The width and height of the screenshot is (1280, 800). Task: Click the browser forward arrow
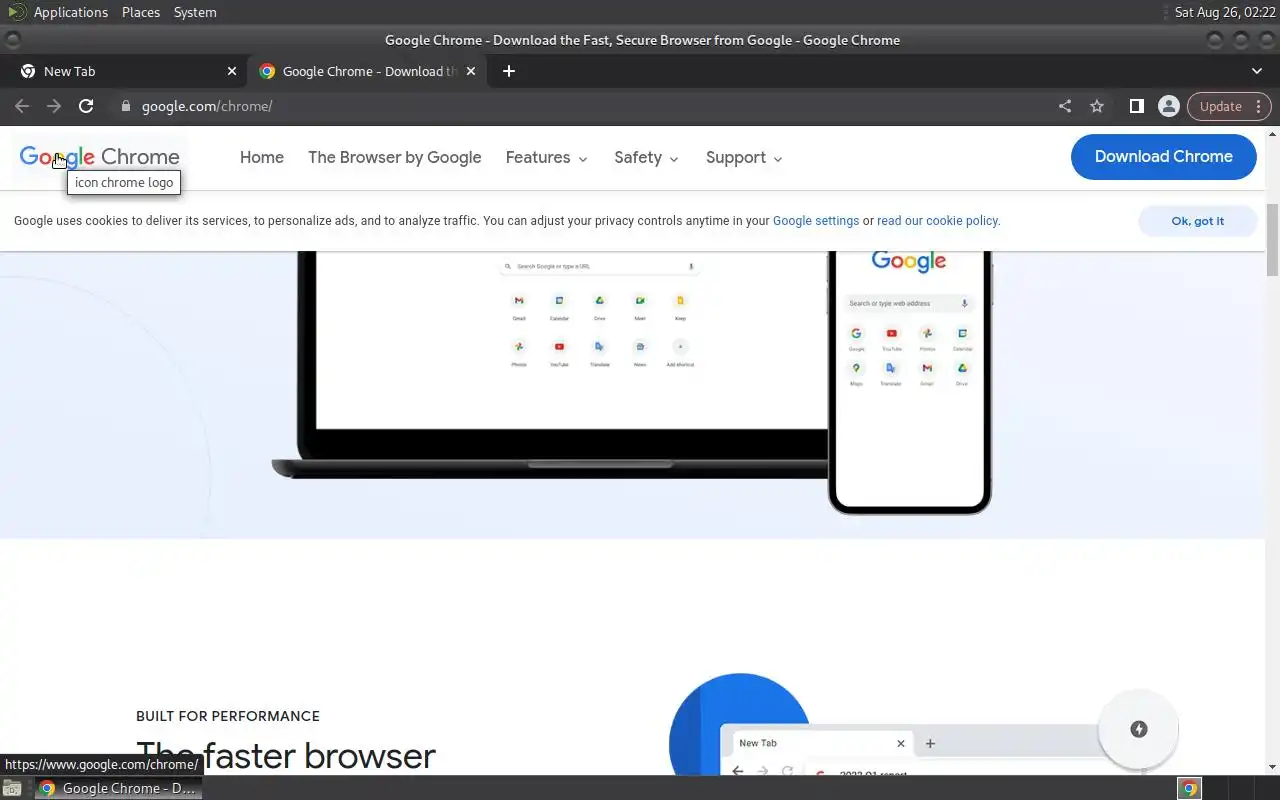54,106
